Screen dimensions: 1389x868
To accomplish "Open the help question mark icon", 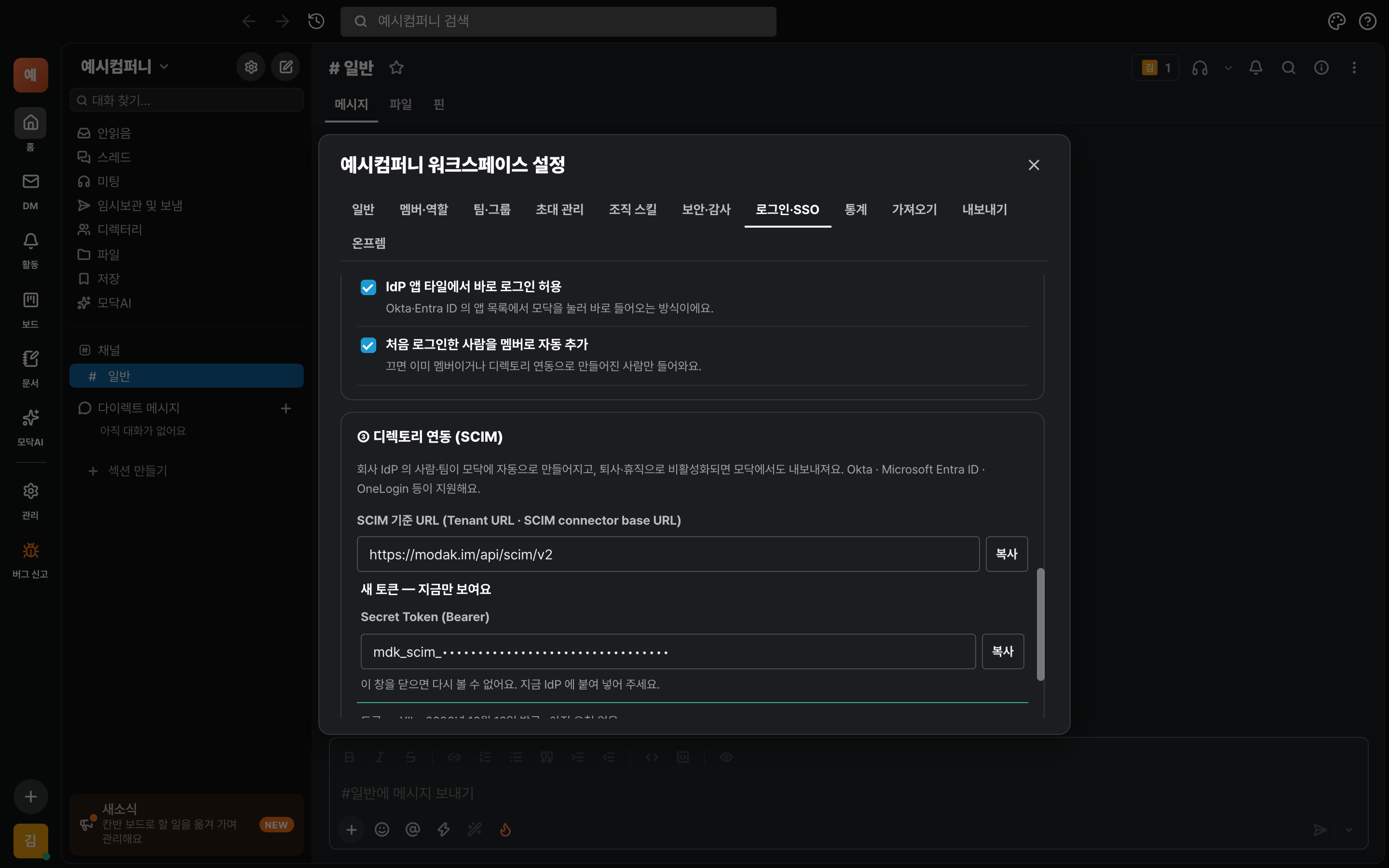I will pyautogui.click(x=1368, y=21).
